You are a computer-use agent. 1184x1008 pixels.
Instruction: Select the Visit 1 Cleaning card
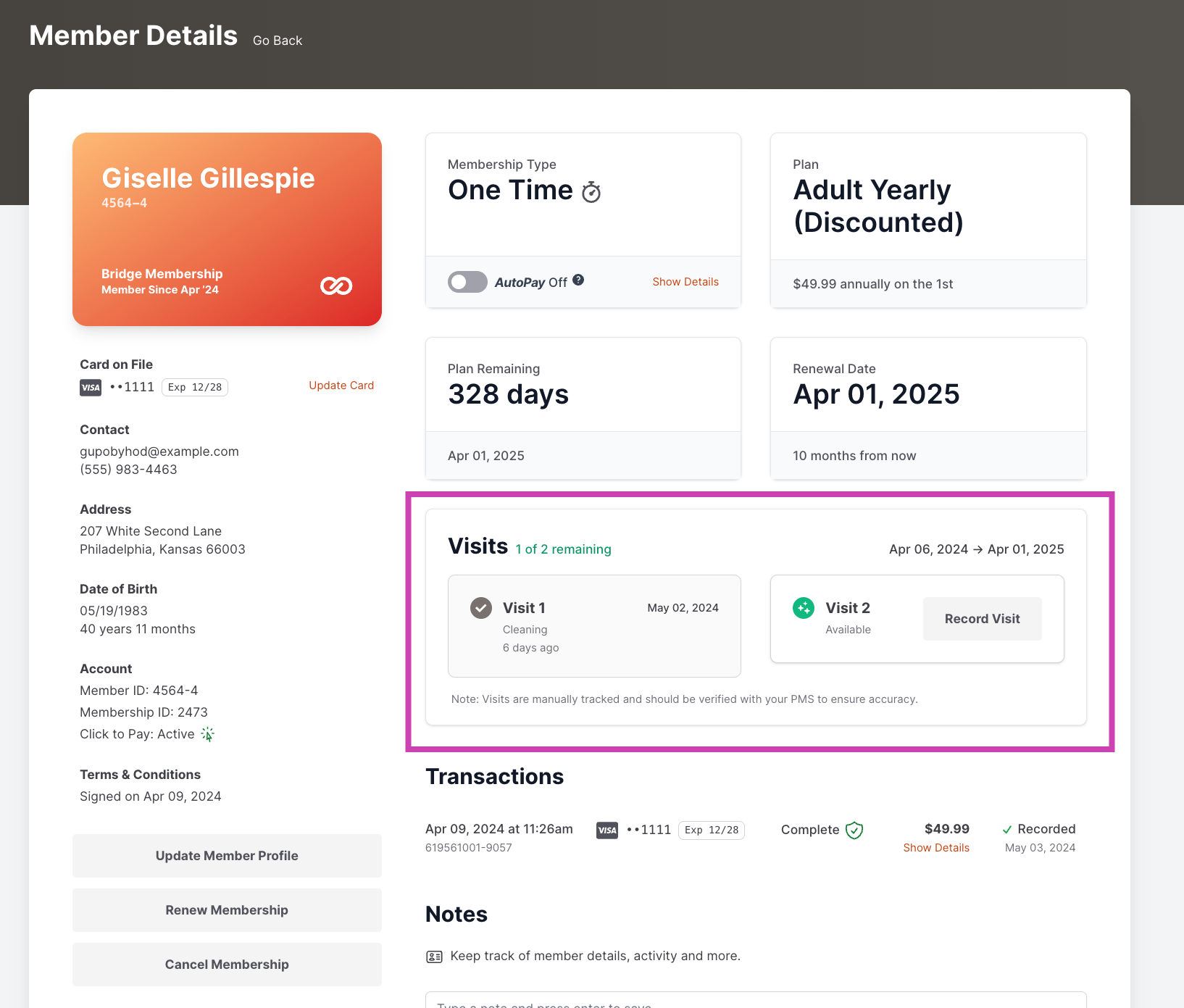[594, 626]
